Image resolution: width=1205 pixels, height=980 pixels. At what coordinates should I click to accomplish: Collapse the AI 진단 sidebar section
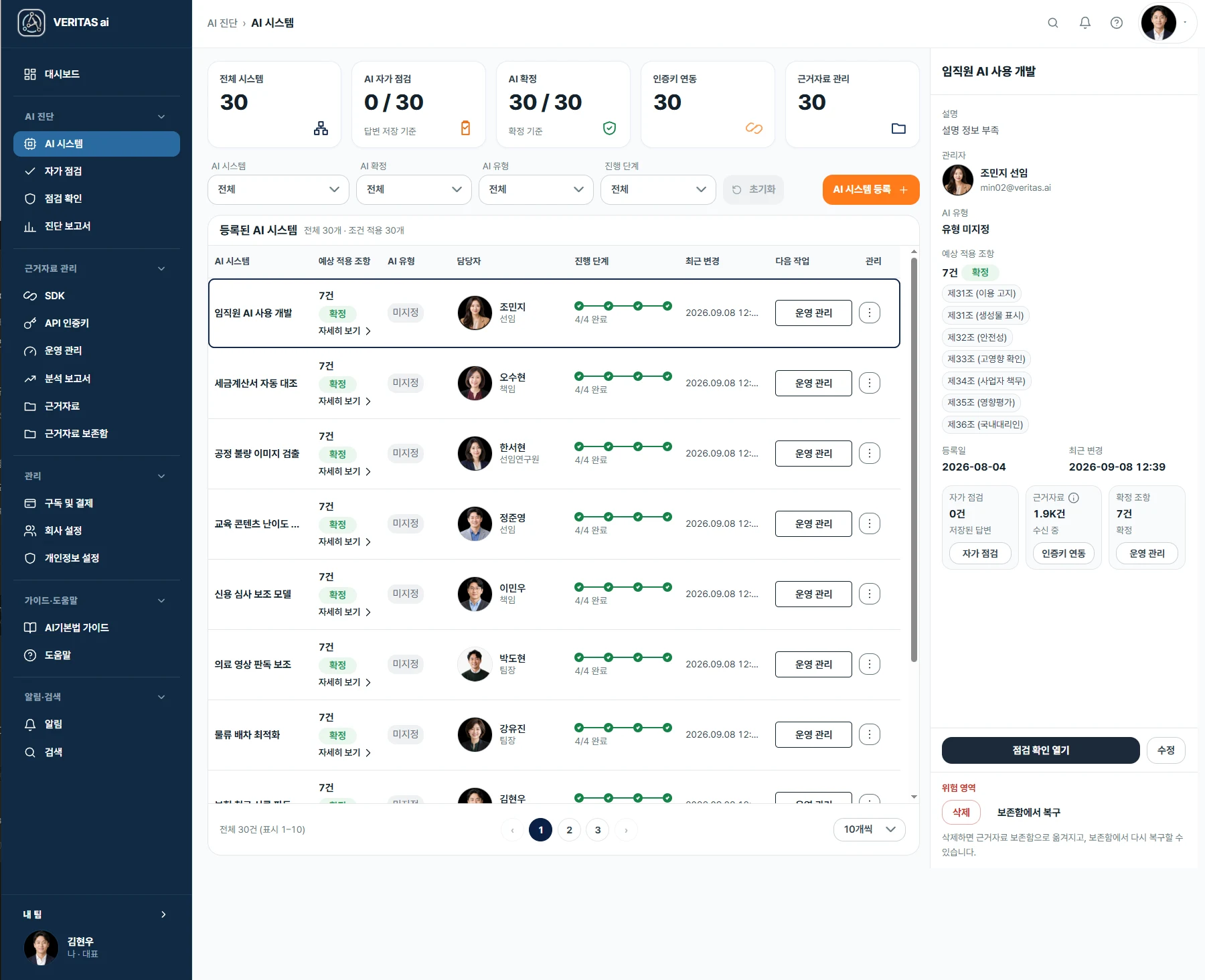click(x=161, y=116)
